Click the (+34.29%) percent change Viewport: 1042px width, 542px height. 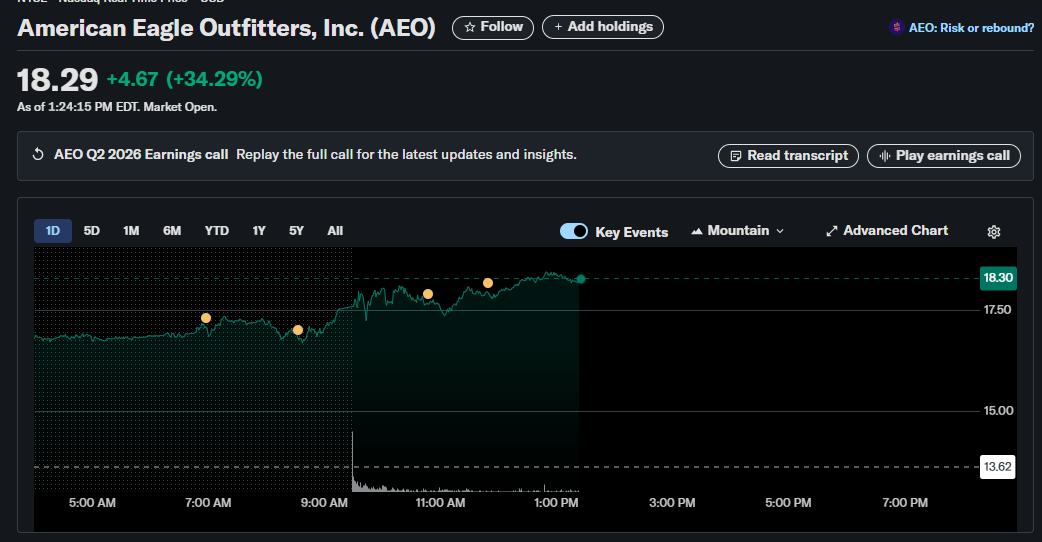(214, 79)
